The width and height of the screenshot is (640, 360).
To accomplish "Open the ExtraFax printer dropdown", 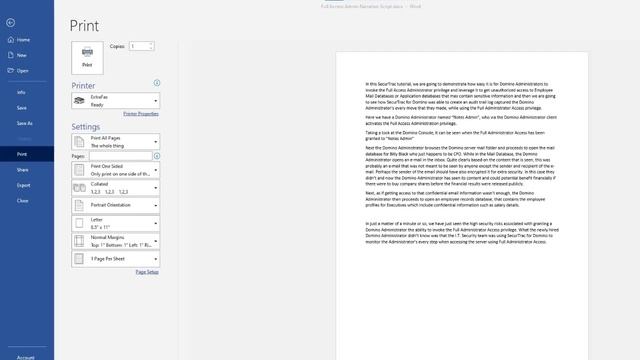I will [116, 101].
